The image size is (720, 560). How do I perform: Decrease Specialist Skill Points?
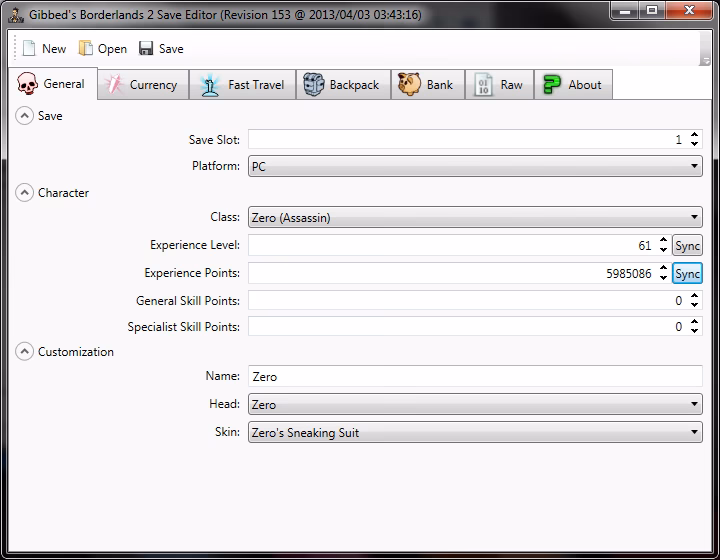coord(694,331)
